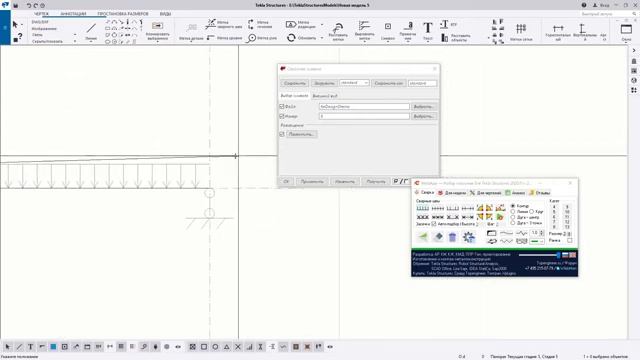
Task: Switch to For drawings tab in plugin
Action: (x=486, y=193)
